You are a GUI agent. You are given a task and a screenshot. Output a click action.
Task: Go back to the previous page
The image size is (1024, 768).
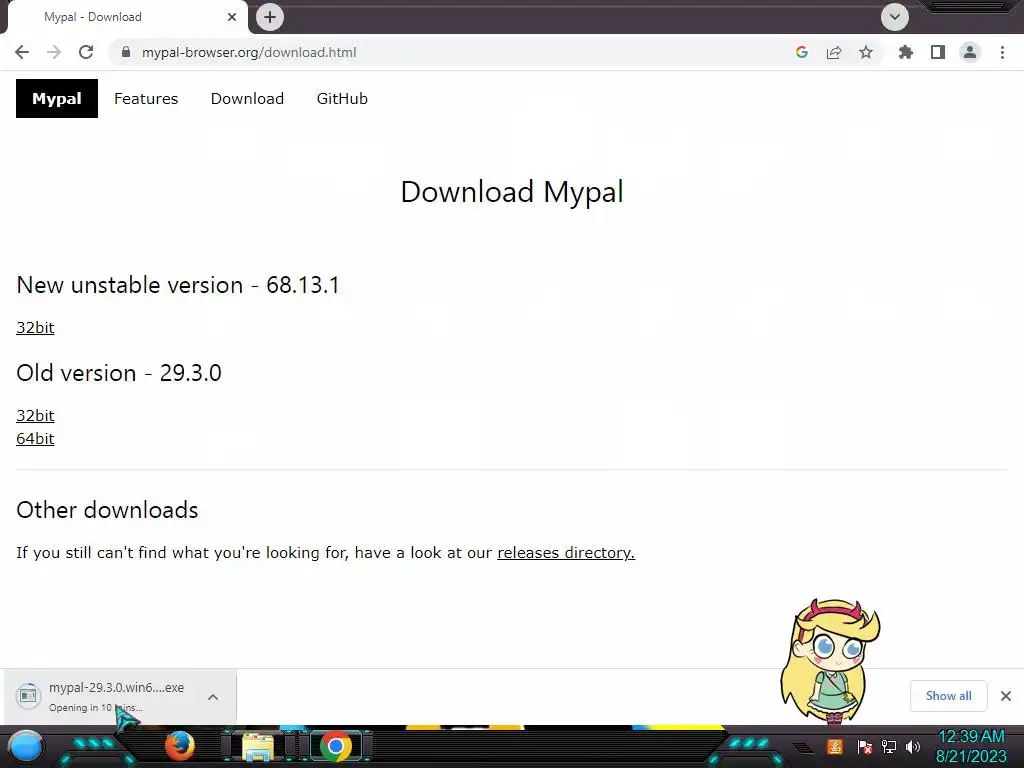22,52
